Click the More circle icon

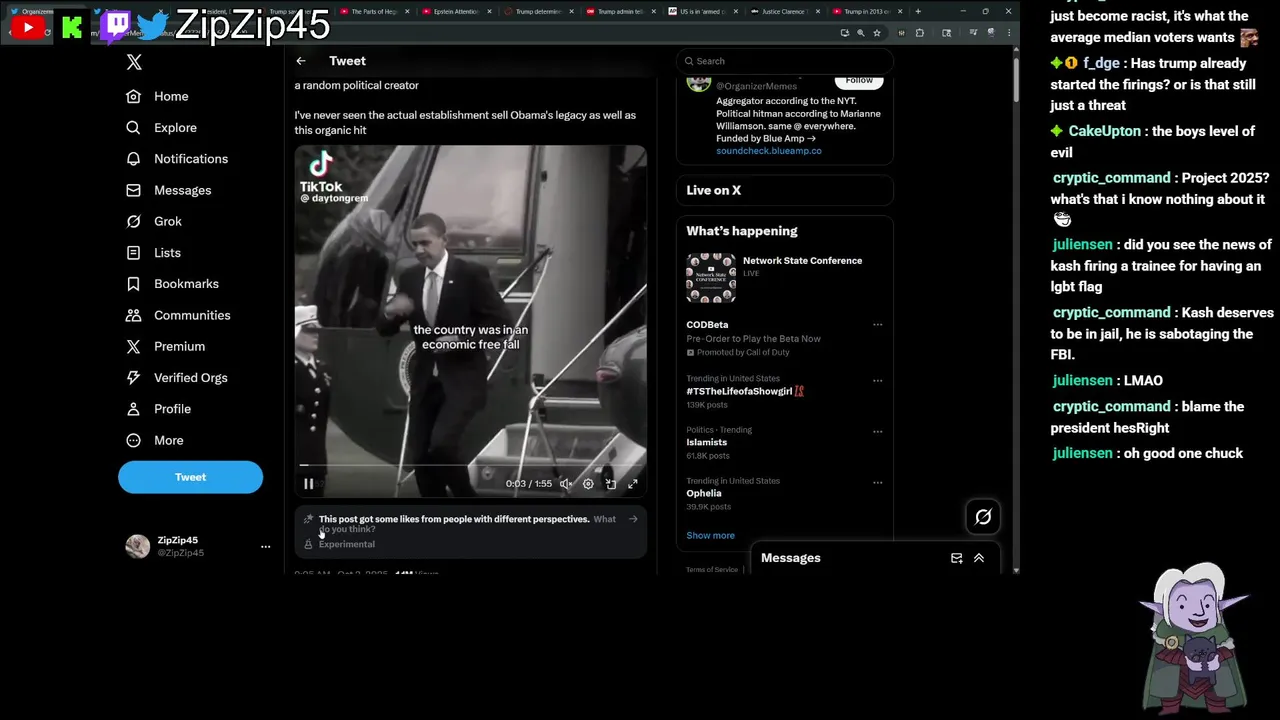(133, 440)
